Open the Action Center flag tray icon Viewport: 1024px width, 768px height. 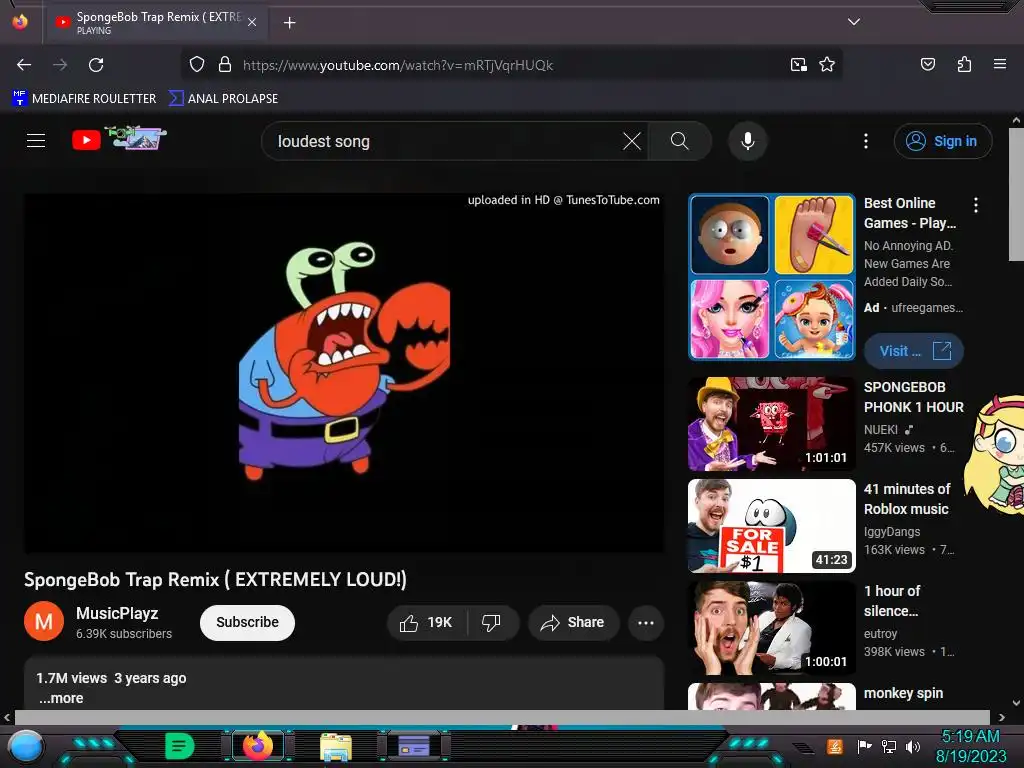tap(864, 746)
